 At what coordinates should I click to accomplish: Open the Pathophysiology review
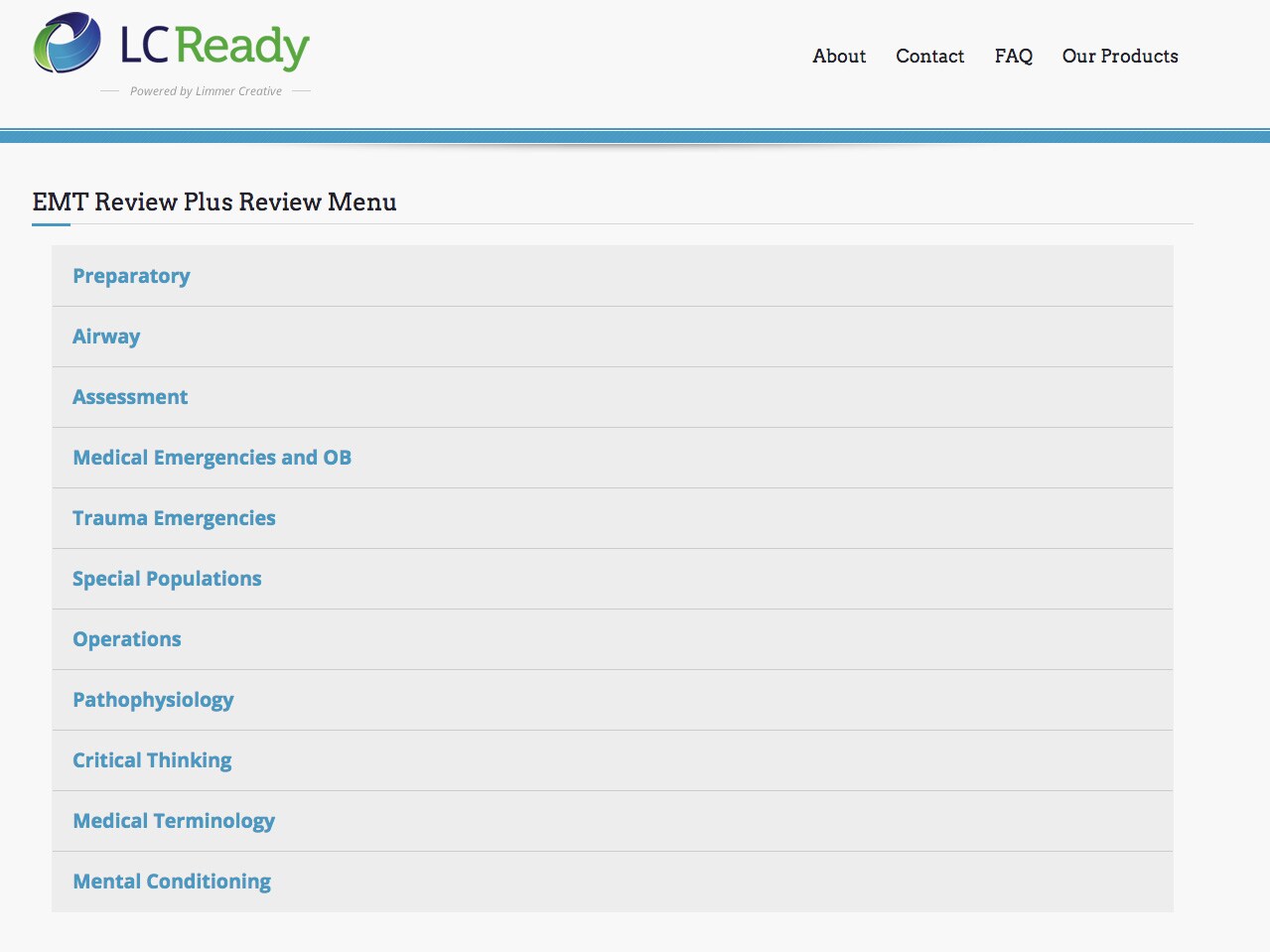pyautogui.click(x=153, y=700)
